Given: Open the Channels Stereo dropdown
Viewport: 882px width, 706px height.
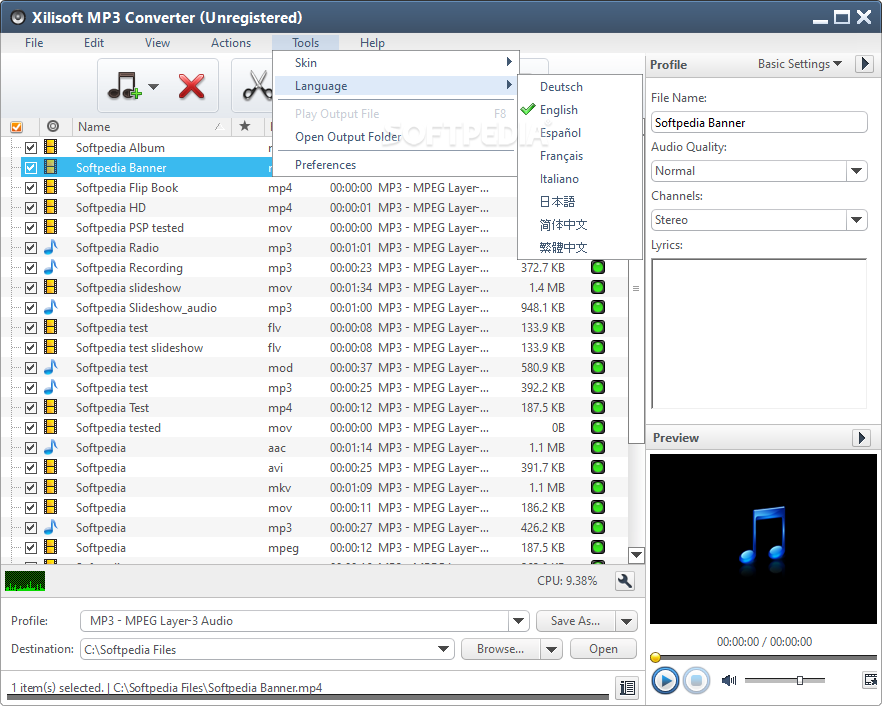Looking at the screenshot, I should 856,220.
